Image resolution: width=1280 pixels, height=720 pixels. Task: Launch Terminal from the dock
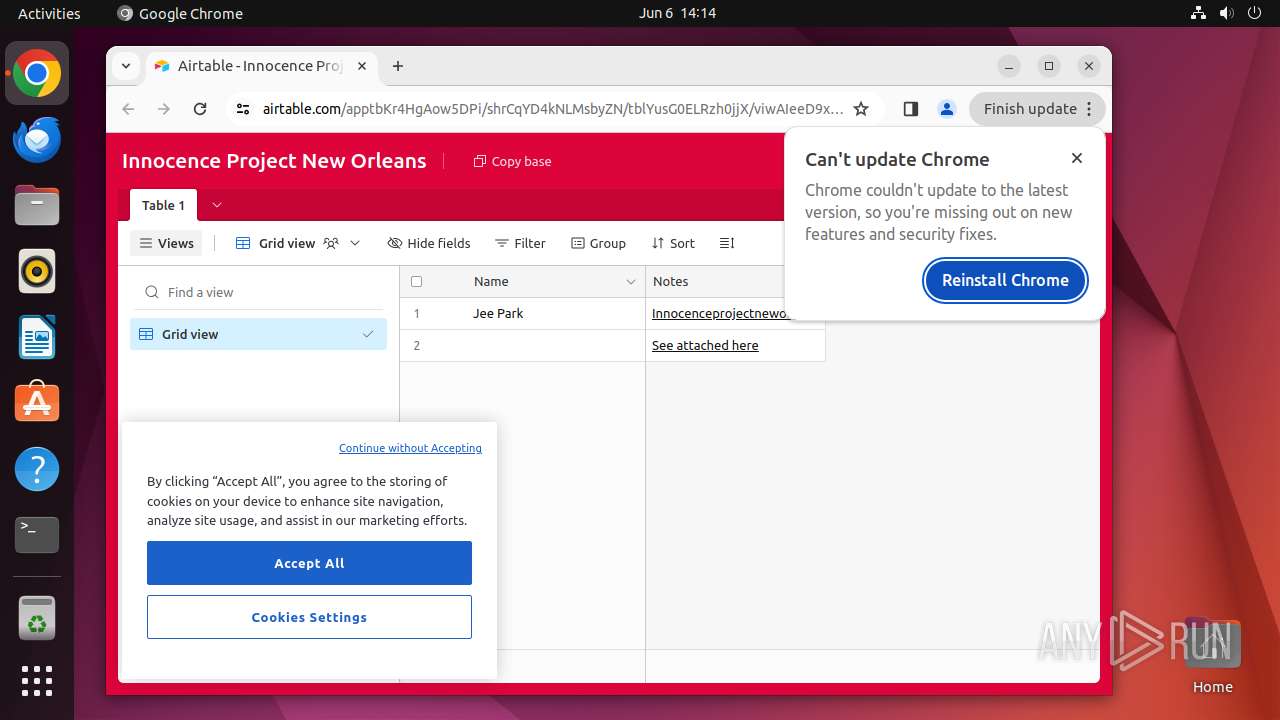click(37, 535)
